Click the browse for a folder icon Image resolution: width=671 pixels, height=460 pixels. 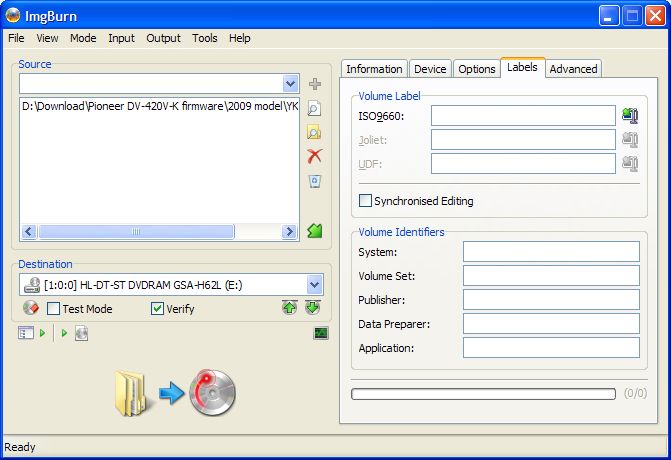(x=314, y=133)
